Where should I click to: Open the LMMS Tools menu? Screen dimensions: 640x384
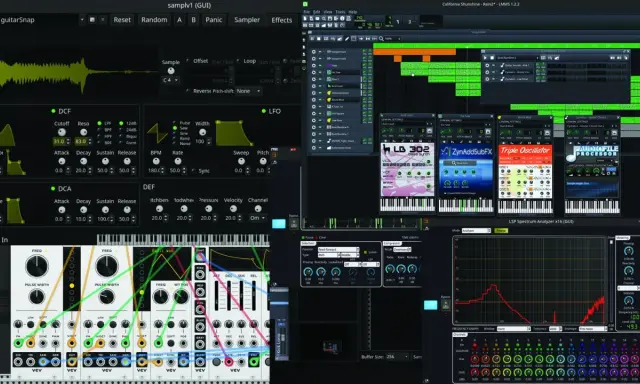point(340,12)
